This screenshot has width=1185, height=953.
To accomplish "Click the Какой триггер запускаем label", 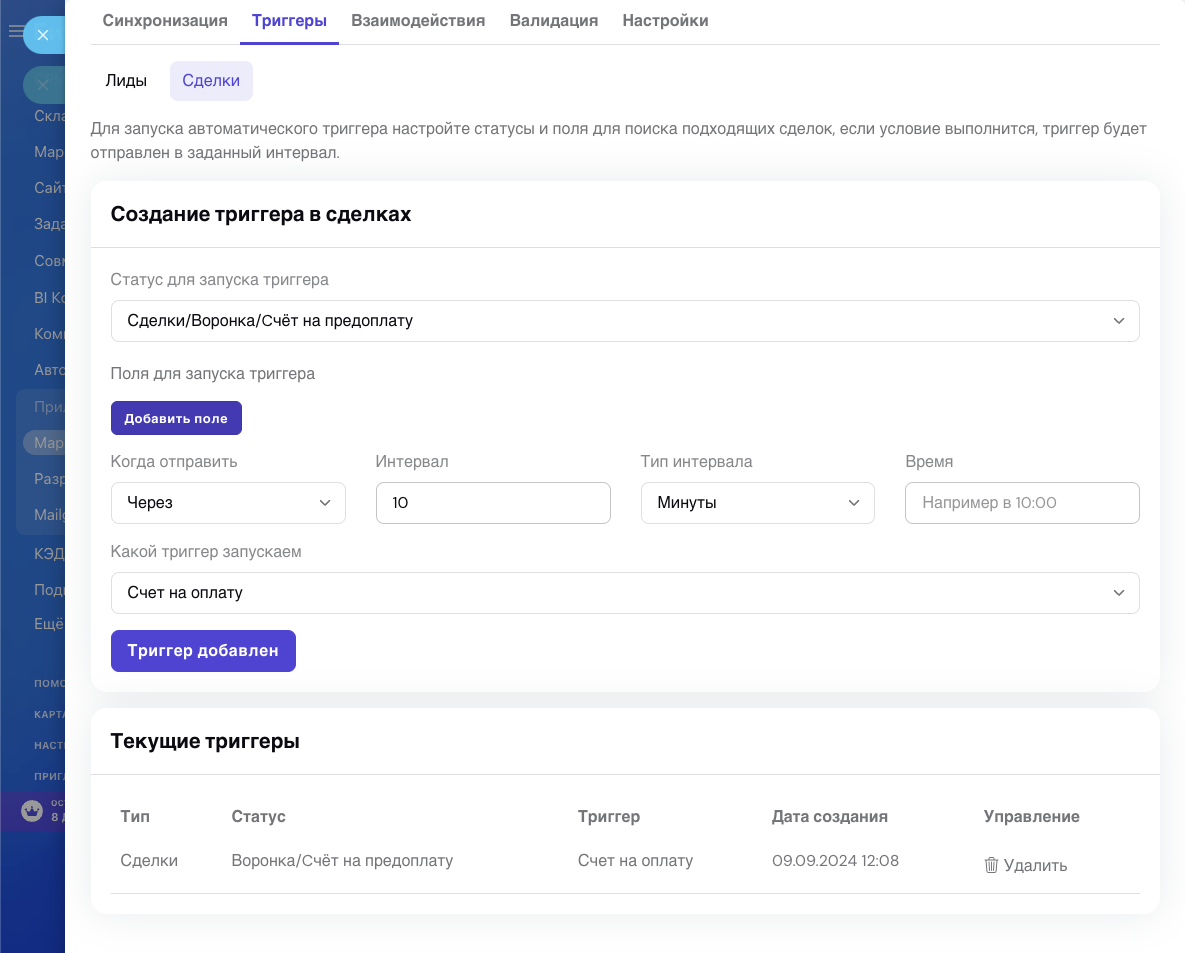I will pyautogui.click(x=206, y=552).
